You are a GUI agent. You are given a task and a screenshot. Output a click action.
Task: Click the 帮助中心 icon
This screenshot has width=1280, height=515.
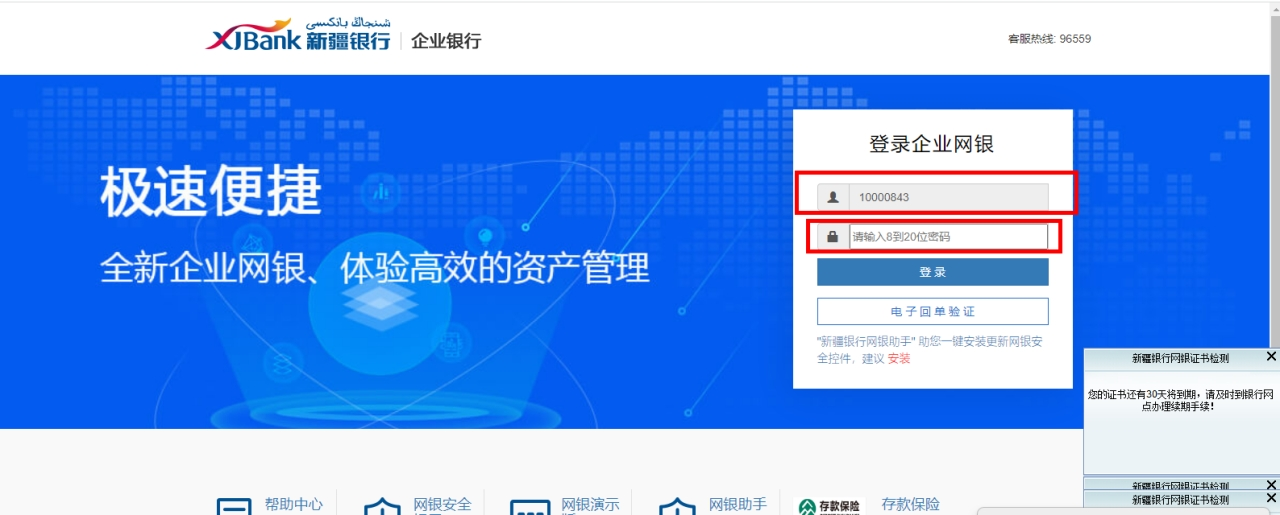(x=234, y=506)
